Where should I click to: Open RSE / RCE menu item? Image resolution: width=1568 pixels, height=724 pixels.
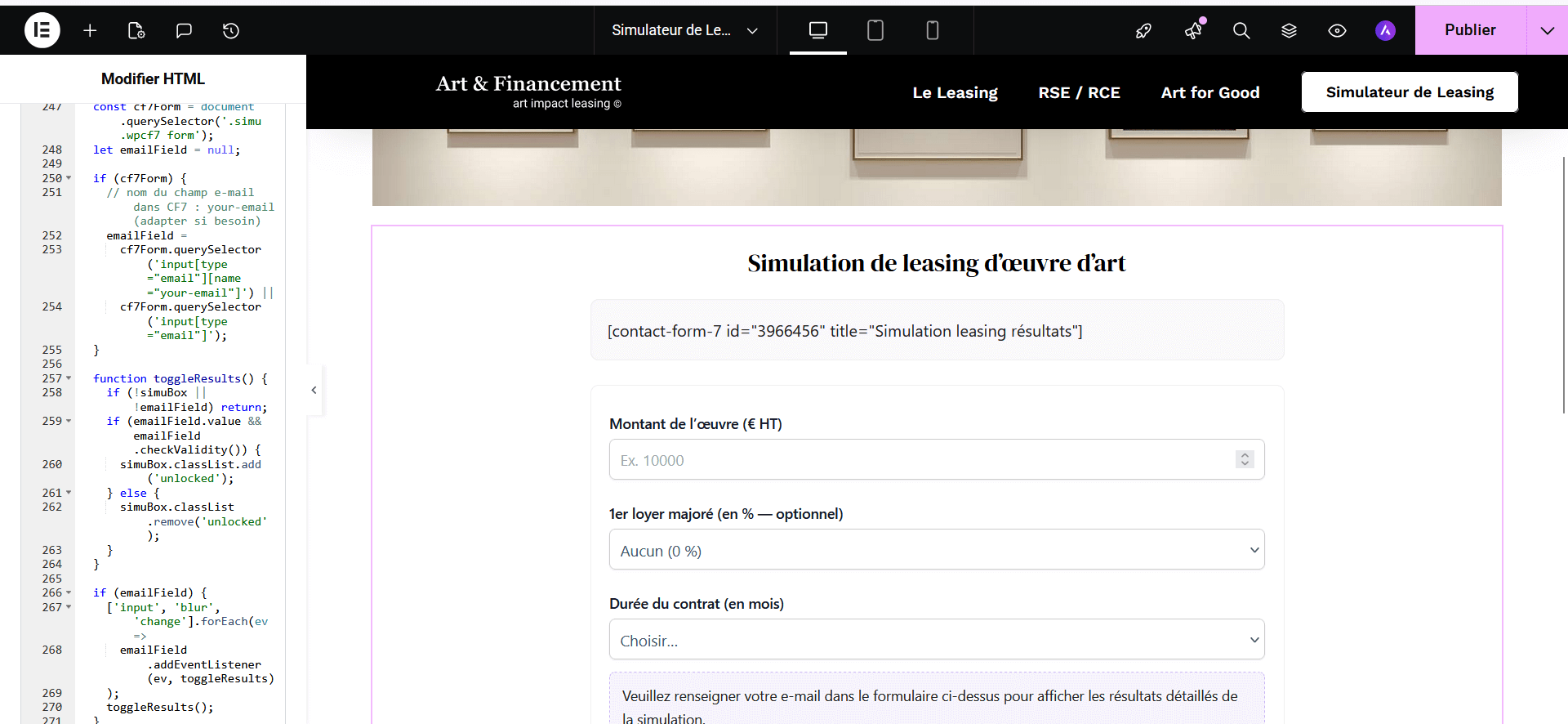[x=1079, y=92]
